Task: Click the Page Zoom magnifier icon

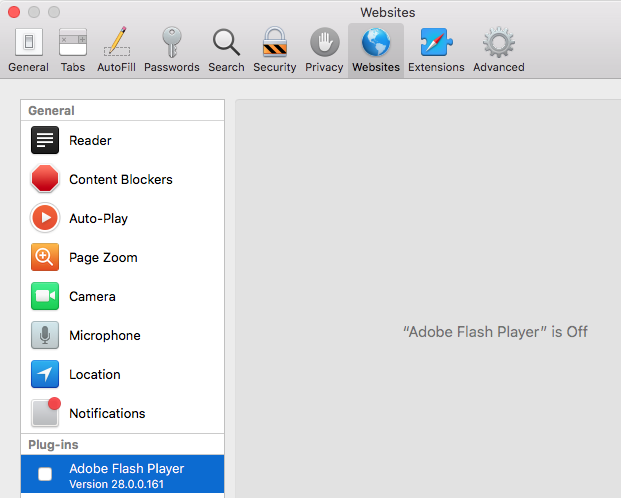Action: (45, 257)
